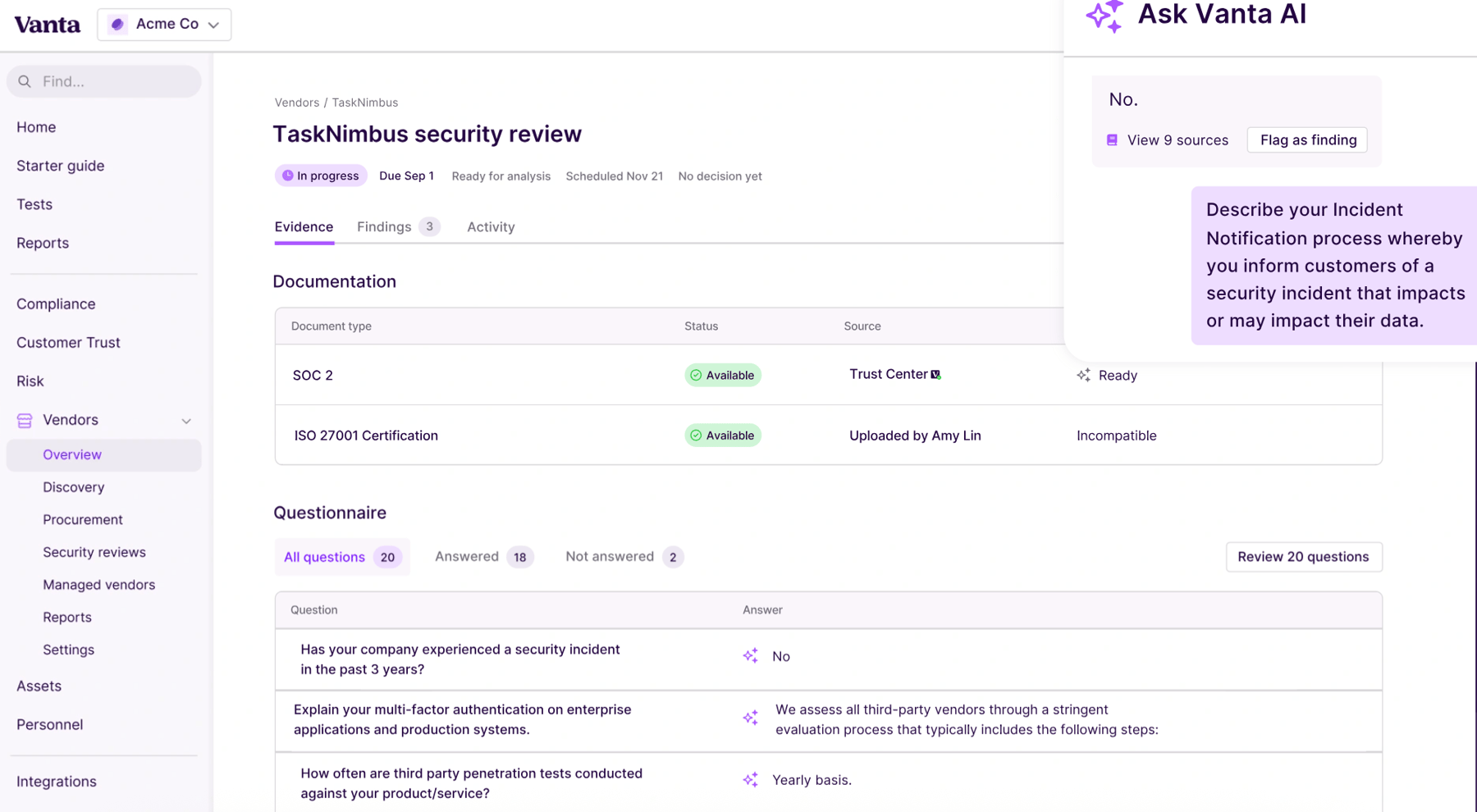Screen dimensions: 1477x812
Task: Click Flag as finding button
Action: click(1307, 140)
